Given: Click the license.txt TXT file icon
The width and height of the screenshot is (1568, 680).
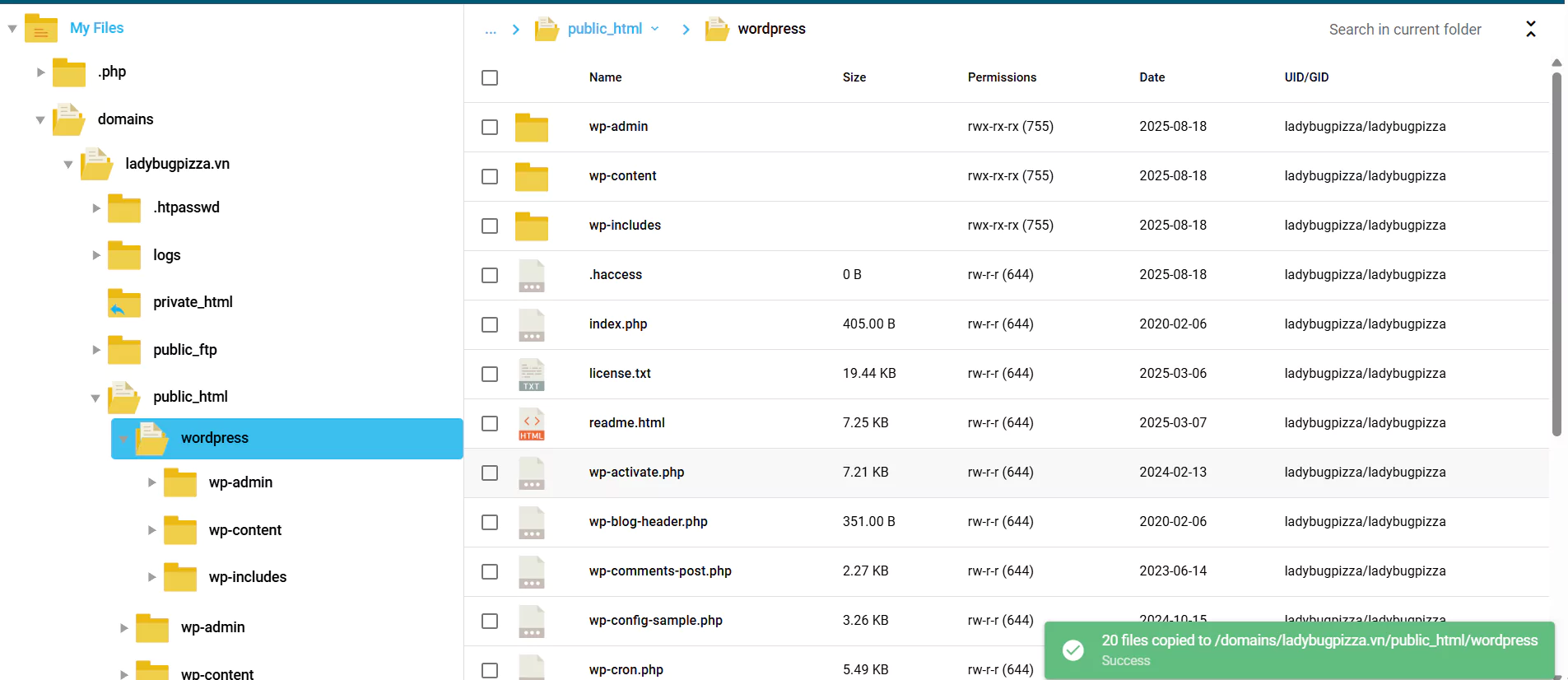Looking at the screenshot, I should click(x=532, y=375).
